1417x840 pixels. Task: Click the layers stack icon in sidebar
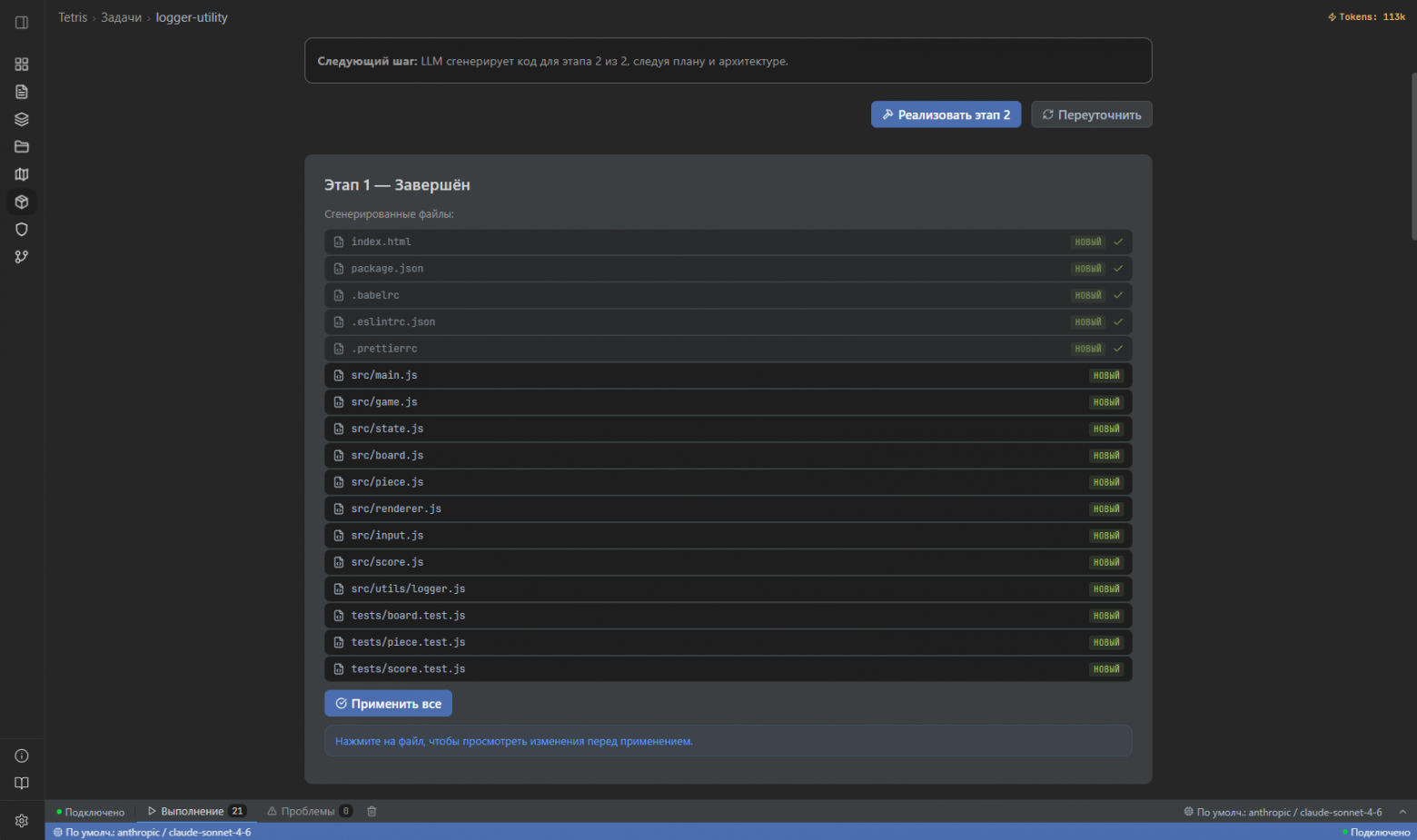(22, 119)
